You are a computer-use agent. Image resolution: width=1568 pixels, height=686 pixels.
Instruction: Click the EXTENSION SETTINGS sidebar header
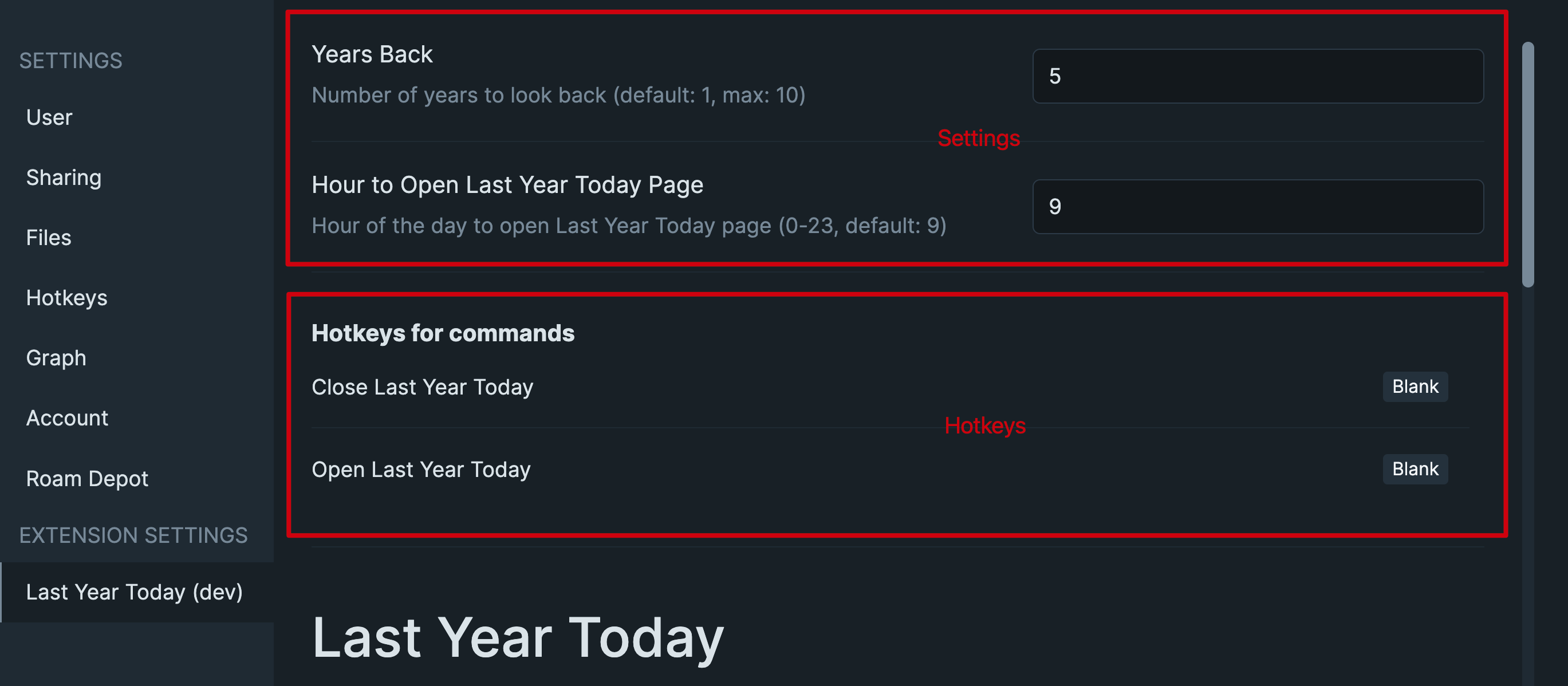pos(133,535)
